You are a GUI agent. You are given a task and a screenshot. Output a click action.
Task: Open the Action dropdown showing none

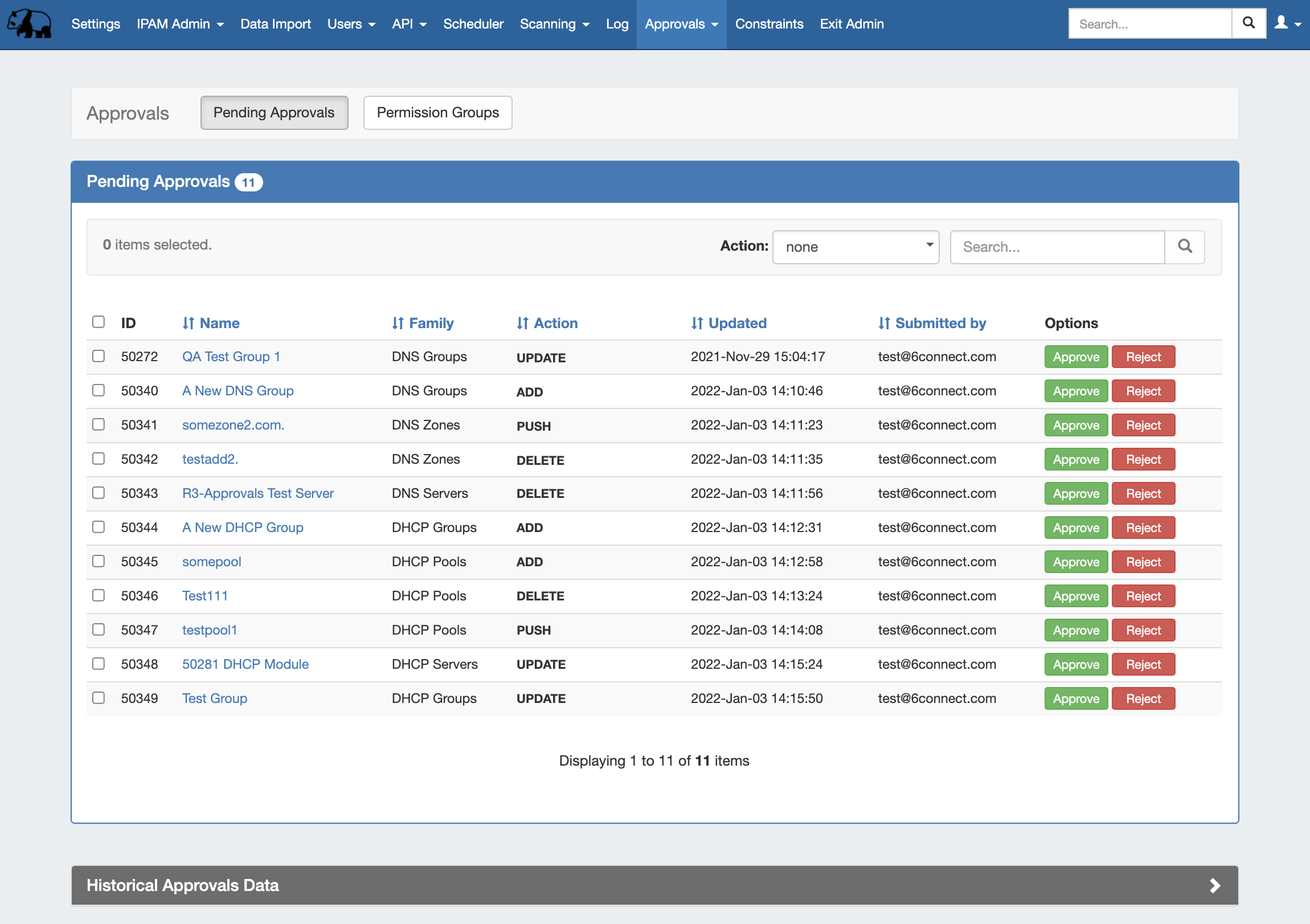tap(855, 247)
